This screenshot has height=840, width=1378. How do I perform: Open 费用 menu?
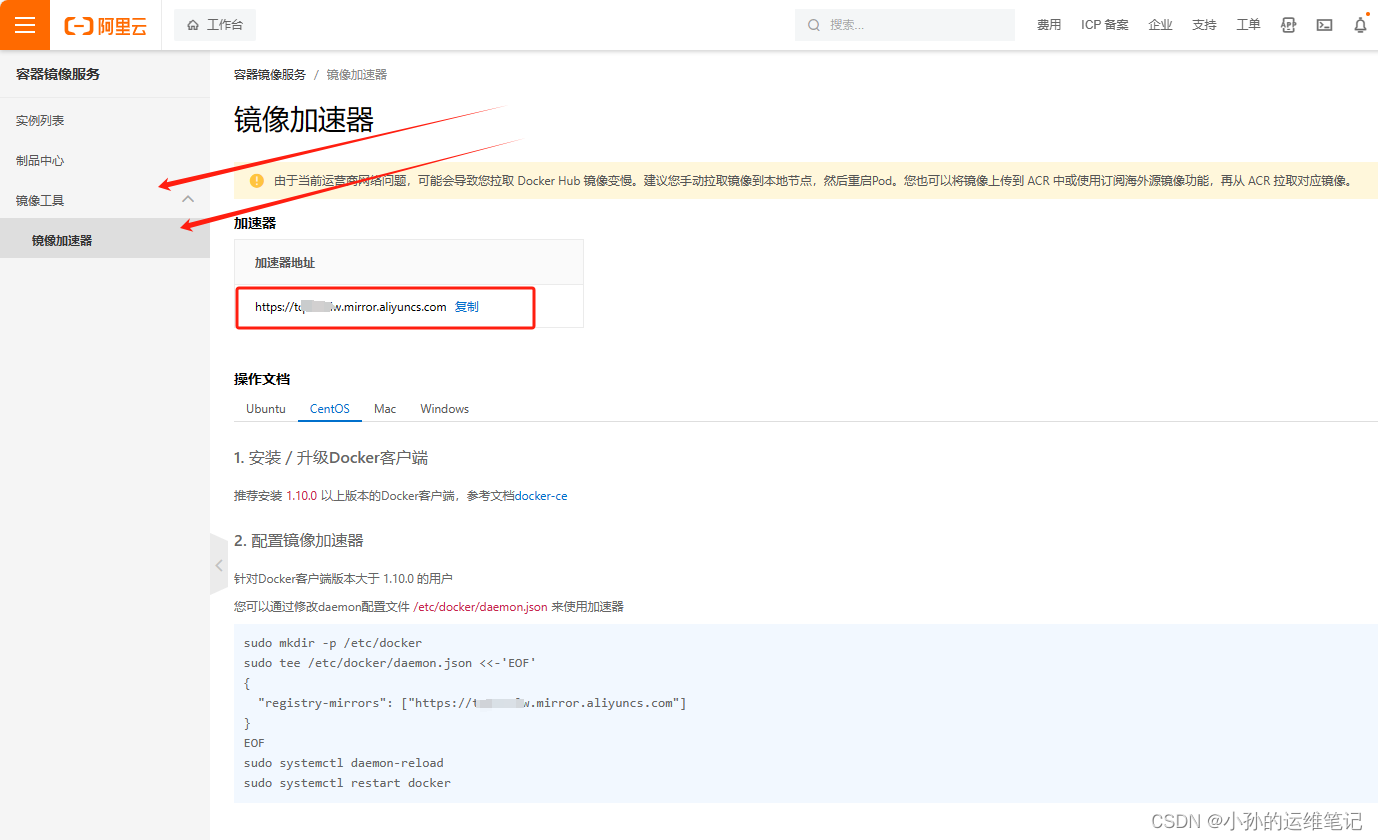1049,25
